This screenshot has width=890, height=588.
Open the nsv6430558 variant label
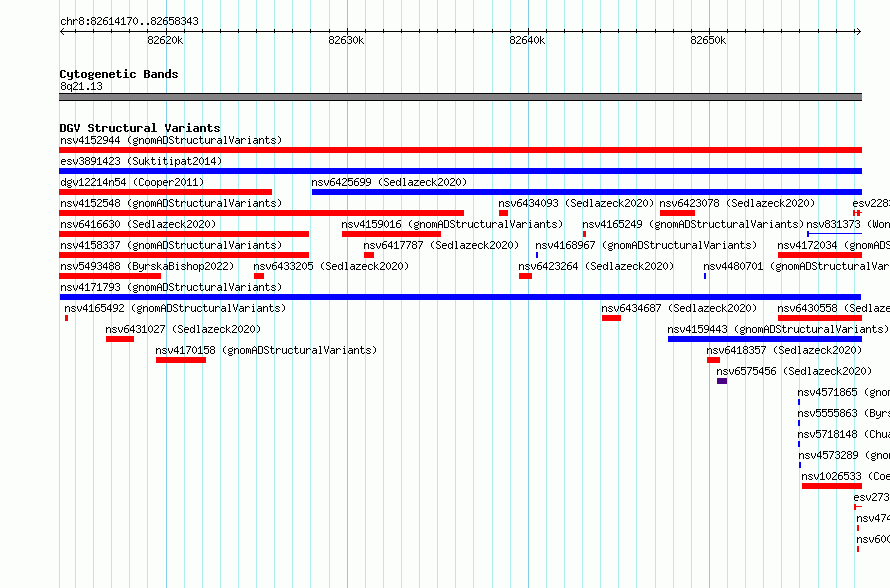(834, 308)
